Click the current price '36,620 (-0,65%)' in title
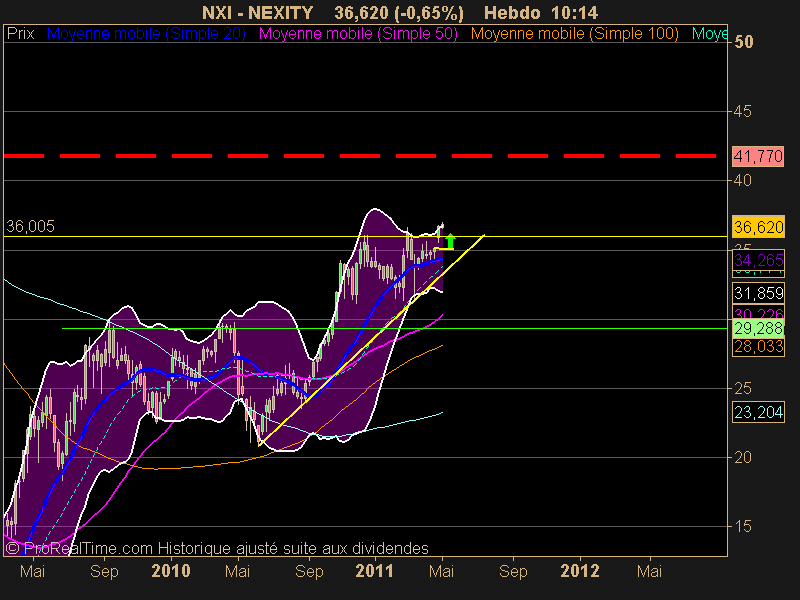Screen dimensions: 800x600 [x=399, y=13]
